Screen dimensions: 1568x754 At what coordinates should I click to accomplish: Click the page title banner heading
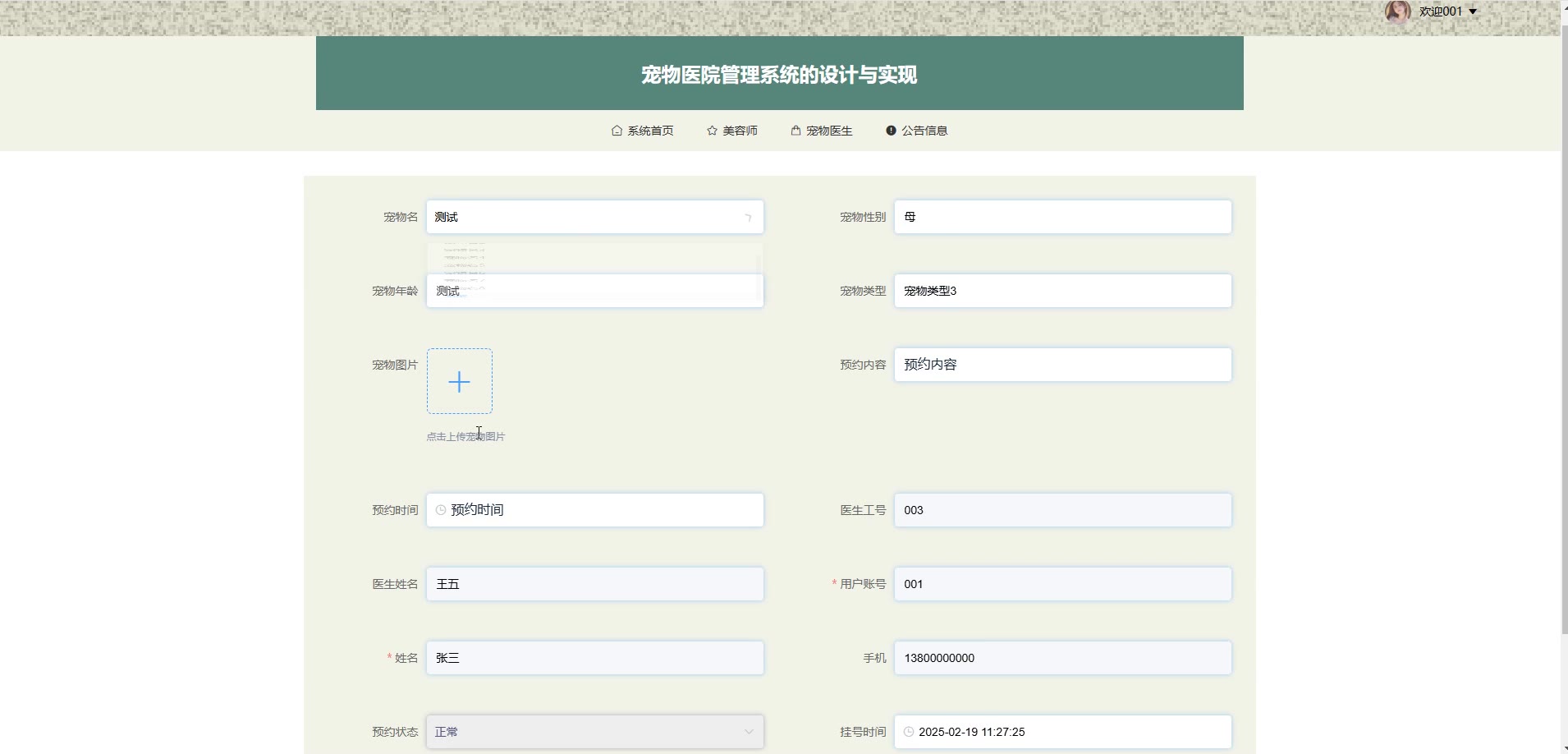pyautogui.click(x=779, y=75)
